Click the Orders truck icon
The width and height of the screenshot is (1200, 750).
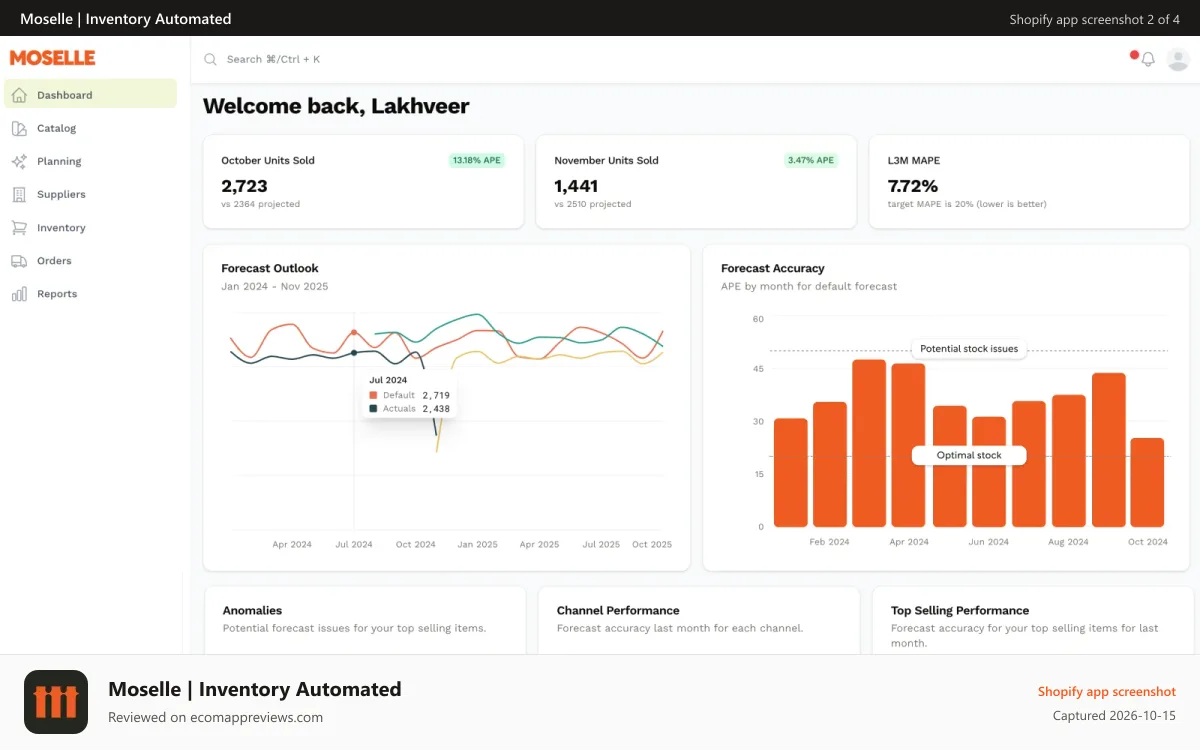[19, 261]
